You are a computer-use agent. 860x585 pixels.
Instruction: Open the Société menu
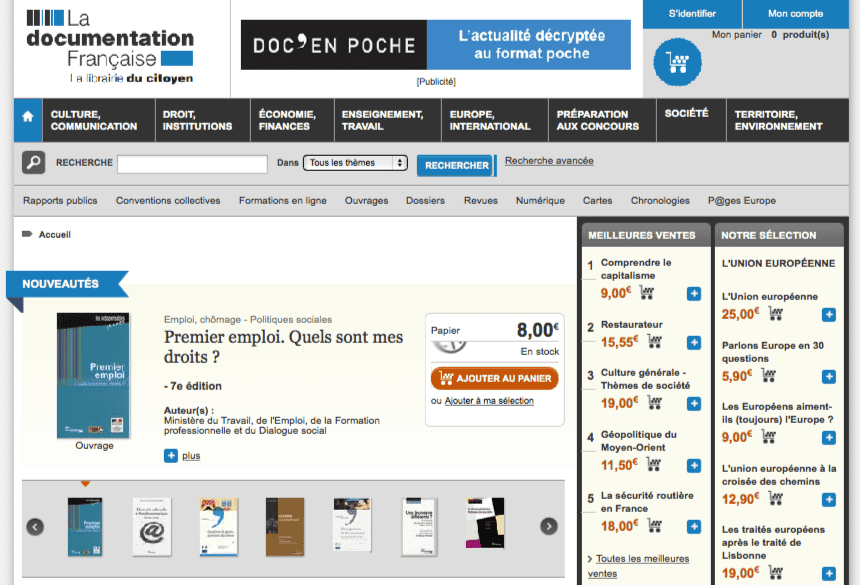691,120
